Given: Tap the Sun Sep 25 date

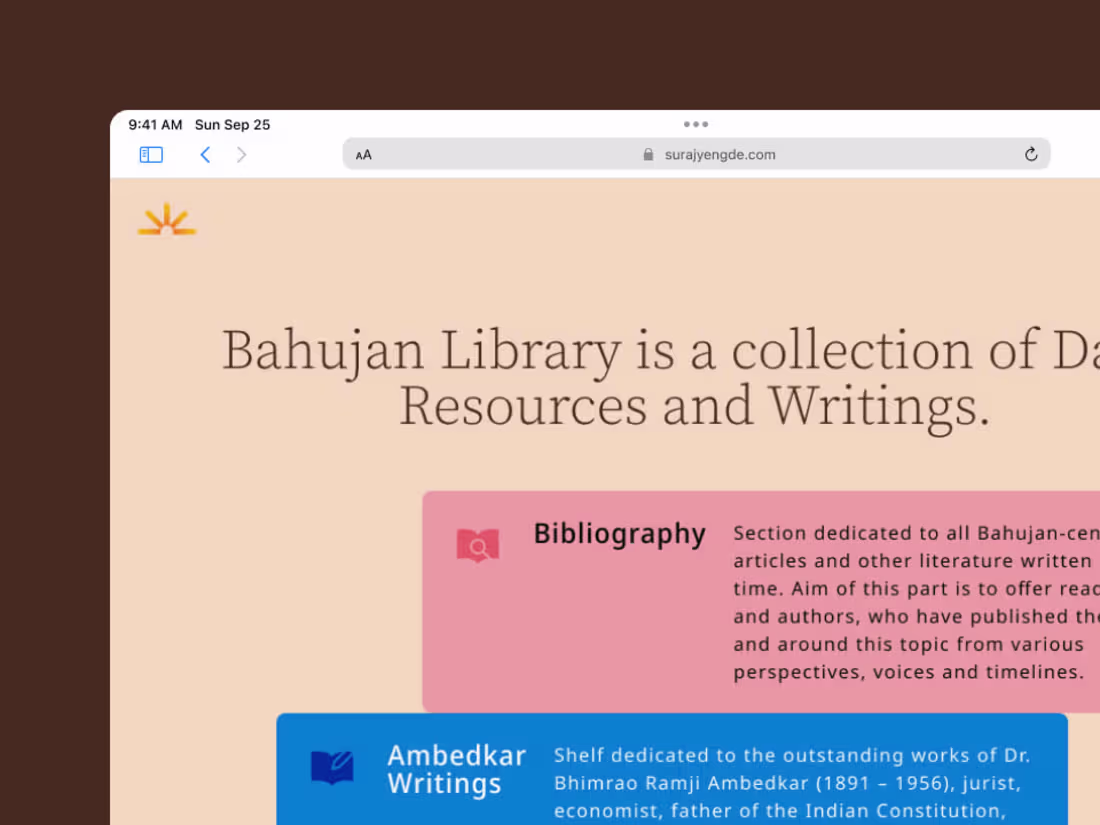Looking at the screenshot, I should click(232, 125).
